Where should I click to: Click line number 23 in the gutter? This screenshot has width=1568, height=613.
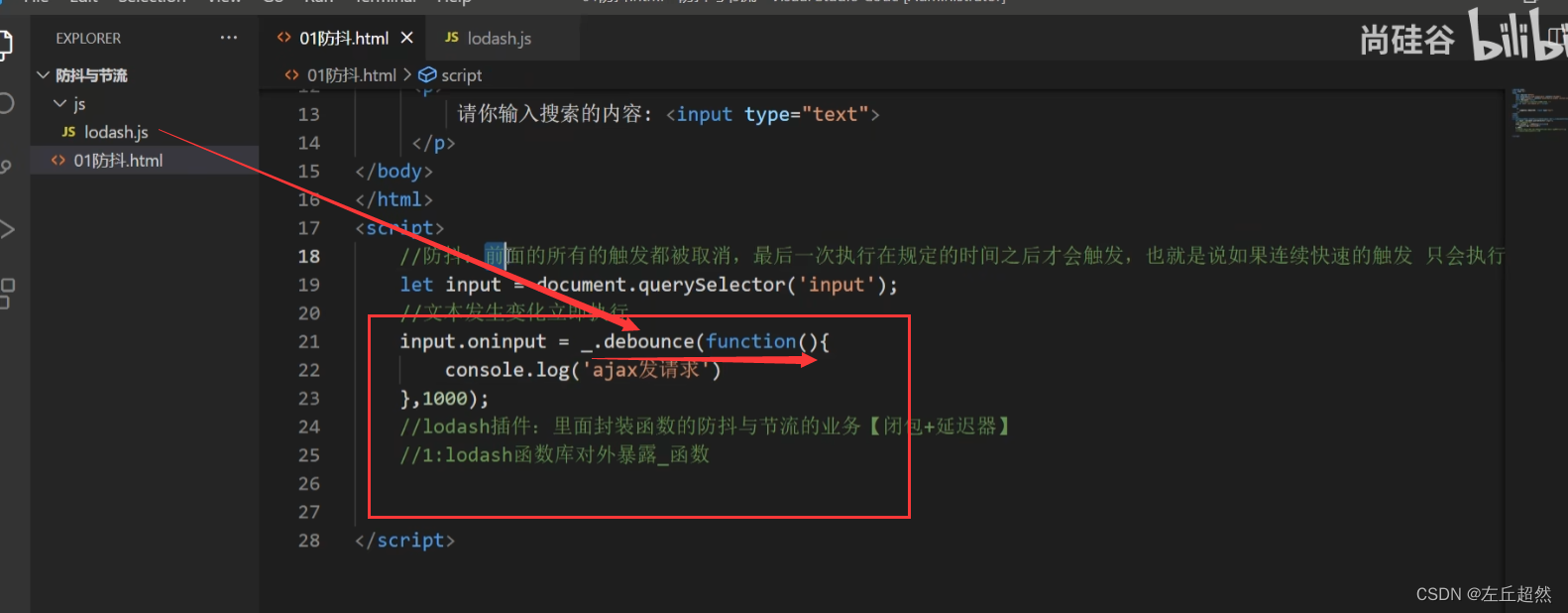(309, 398)
